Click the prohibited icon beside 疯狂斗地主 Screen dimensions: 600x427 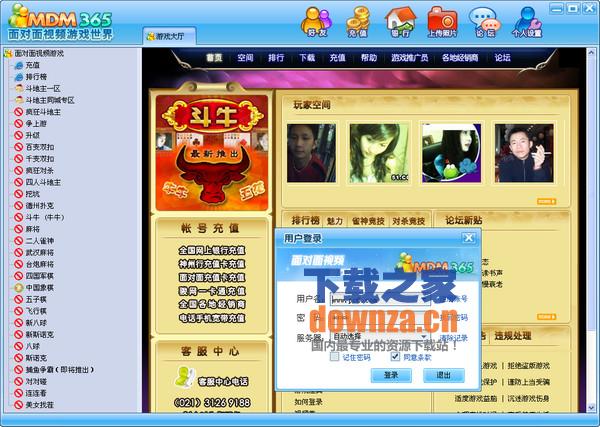point(19,112)
